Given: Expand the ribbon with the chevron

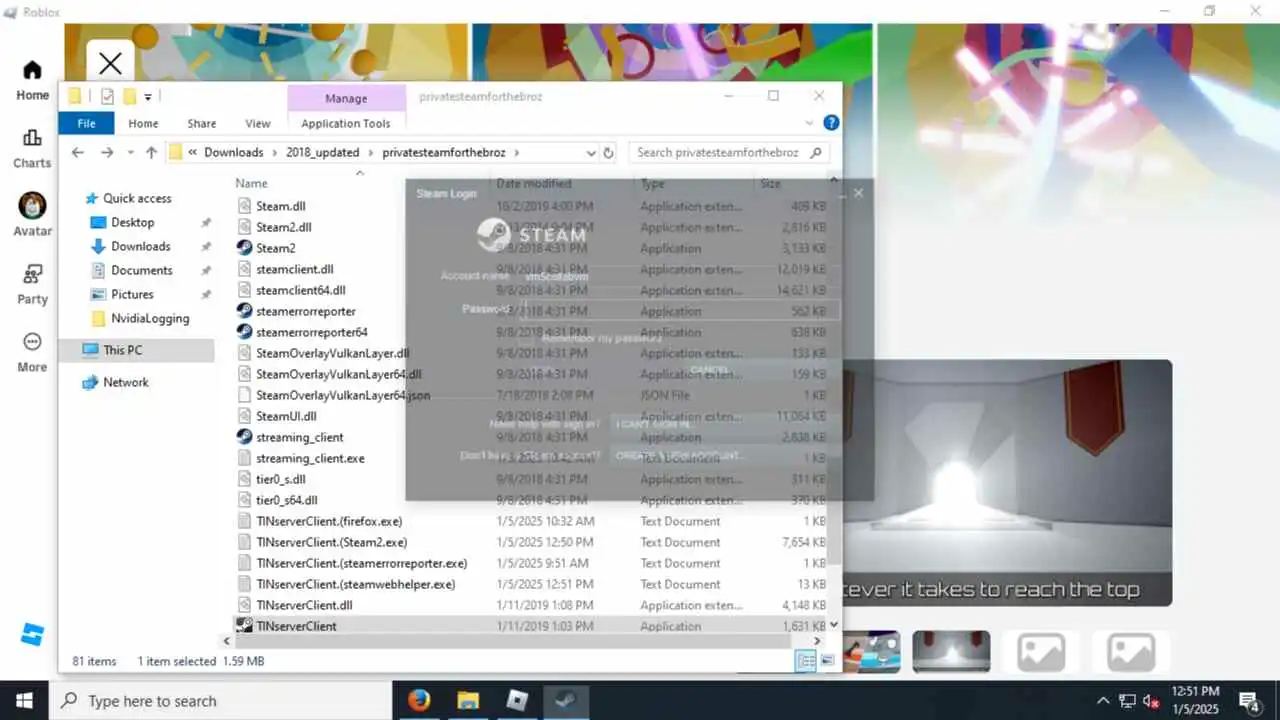Looking at the screenshot, I should coord(810,123).
